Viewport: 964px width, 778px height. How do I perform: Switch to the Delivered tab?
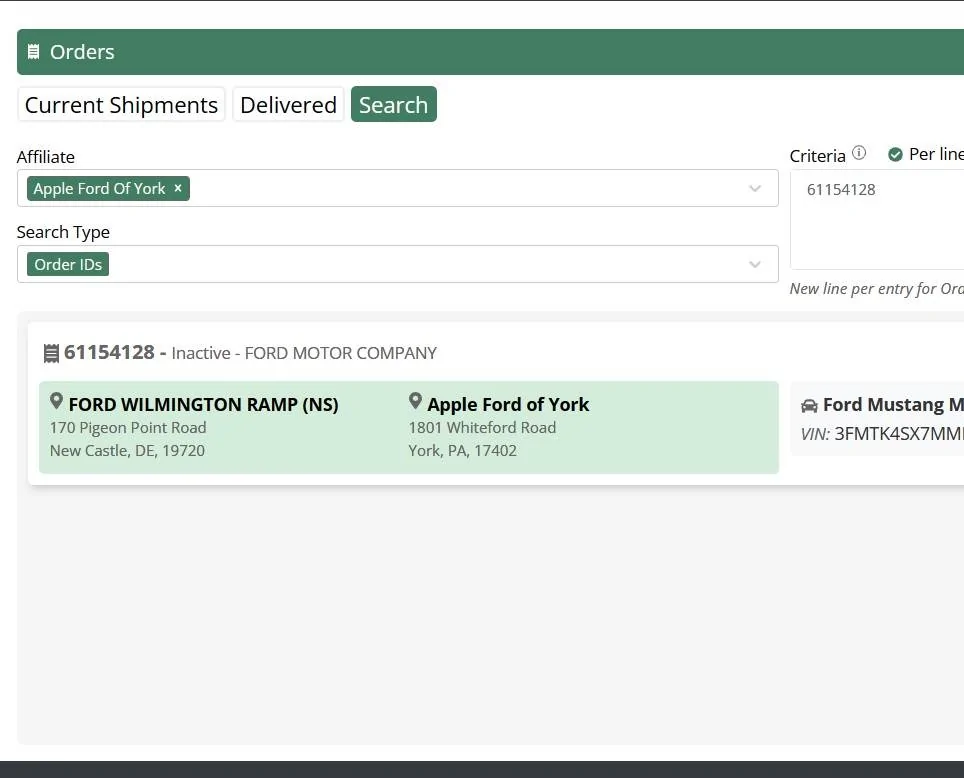[x=288, y=105]
